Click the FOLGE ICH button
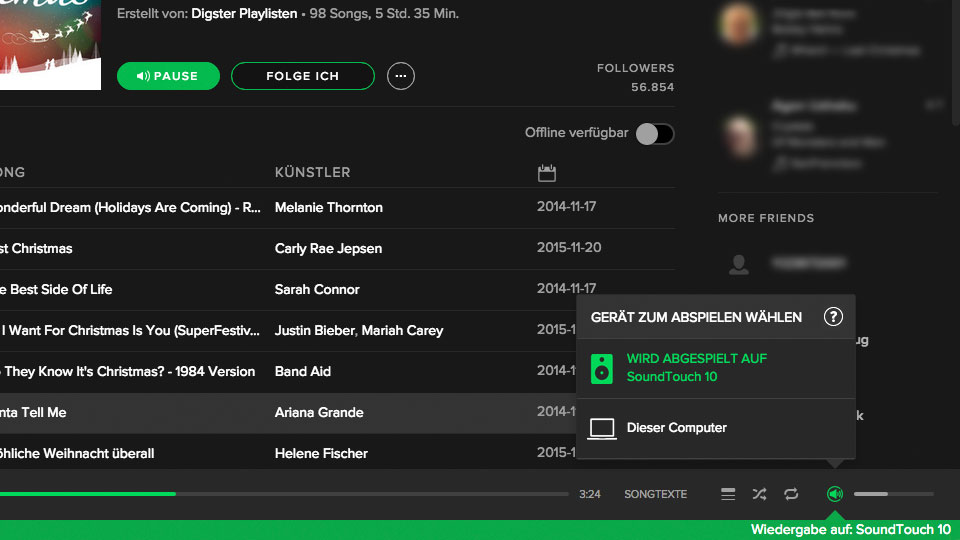This screenshot has width=960, height=540. (302, 76)
